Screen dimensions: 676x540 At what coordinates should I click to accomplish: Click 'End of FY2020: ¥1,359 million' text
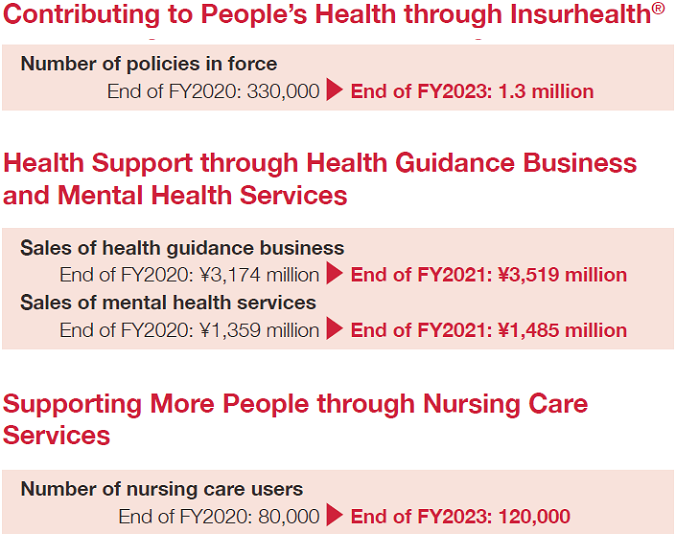pyautogui.click(x=190, y=330)
